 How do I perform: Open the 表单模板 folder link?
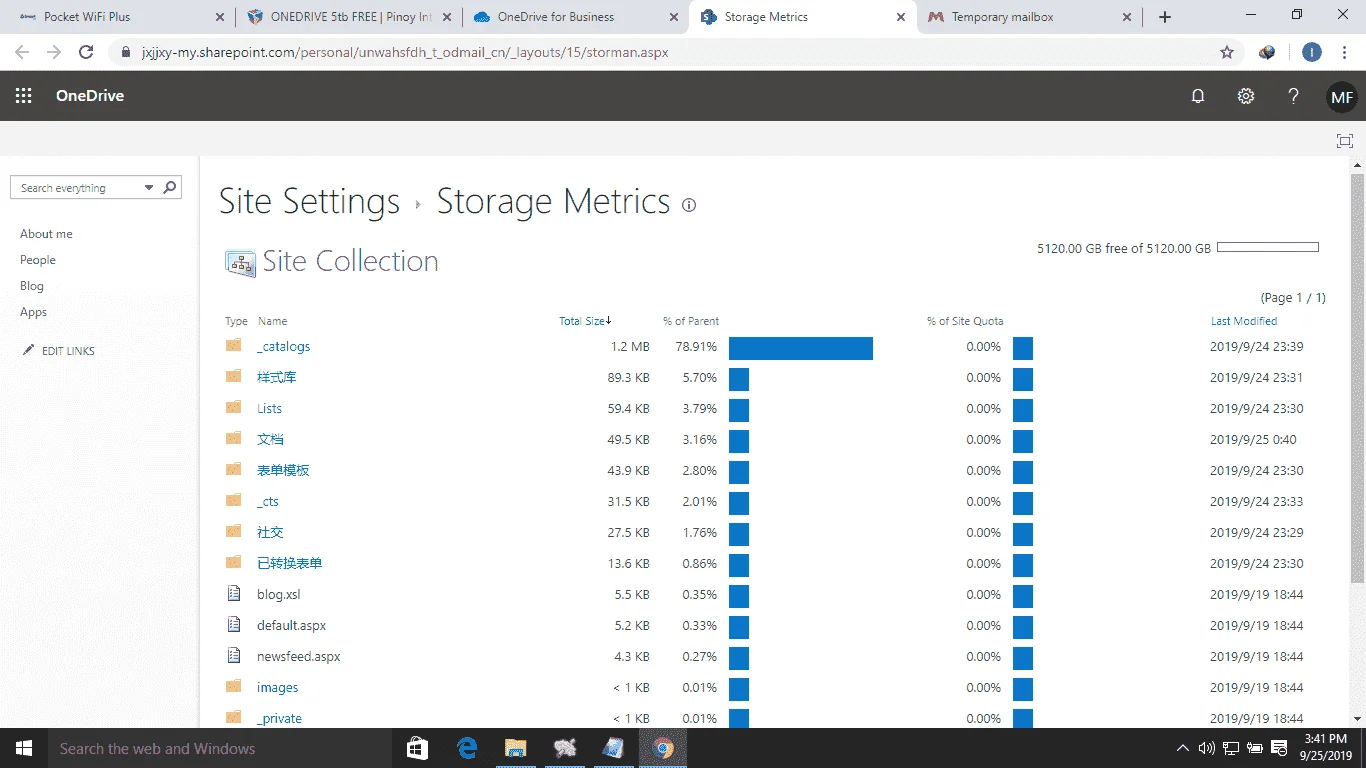(x=283, y=470)
